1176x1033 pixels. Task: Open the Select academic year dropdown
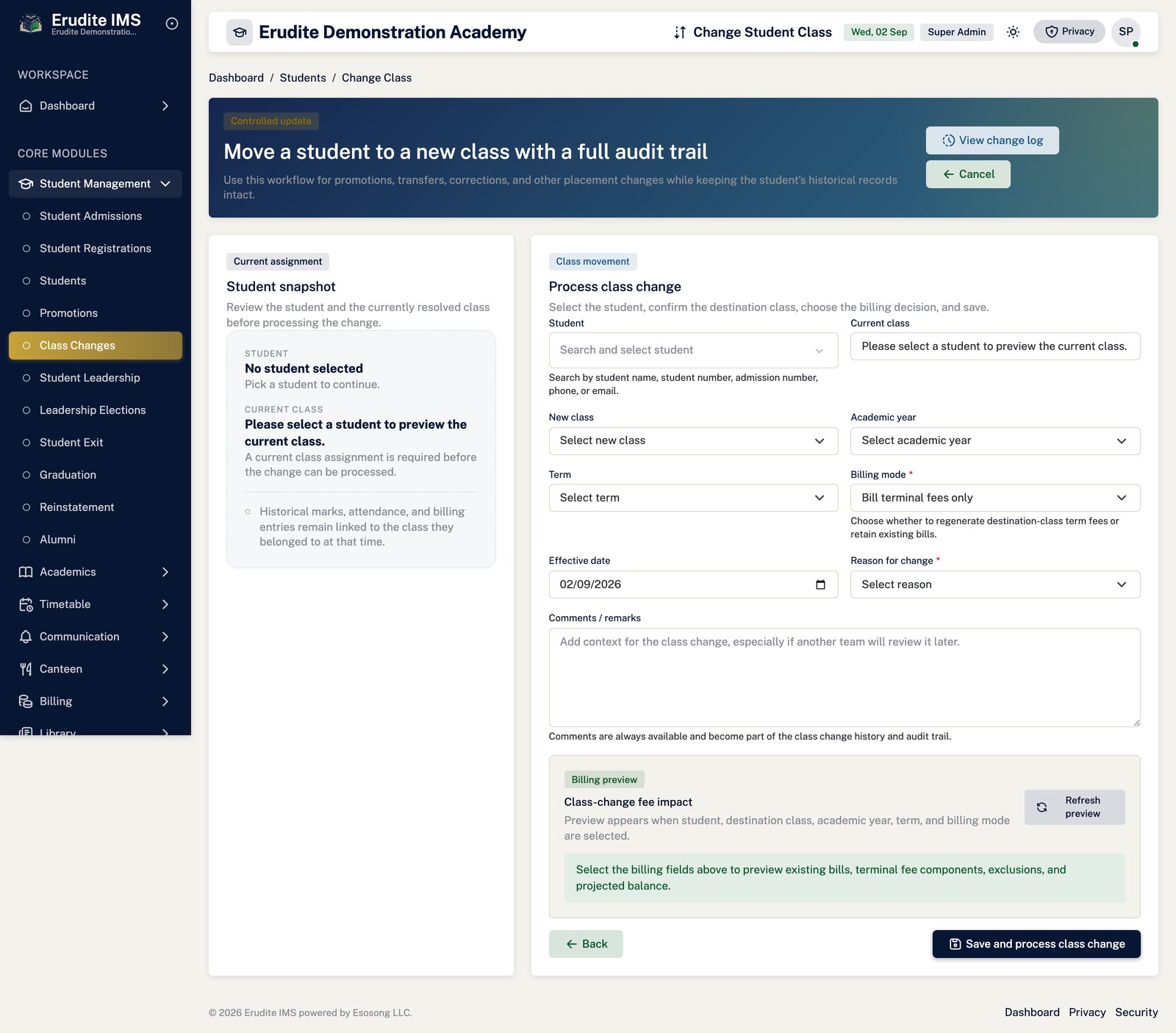pos(995,441)
